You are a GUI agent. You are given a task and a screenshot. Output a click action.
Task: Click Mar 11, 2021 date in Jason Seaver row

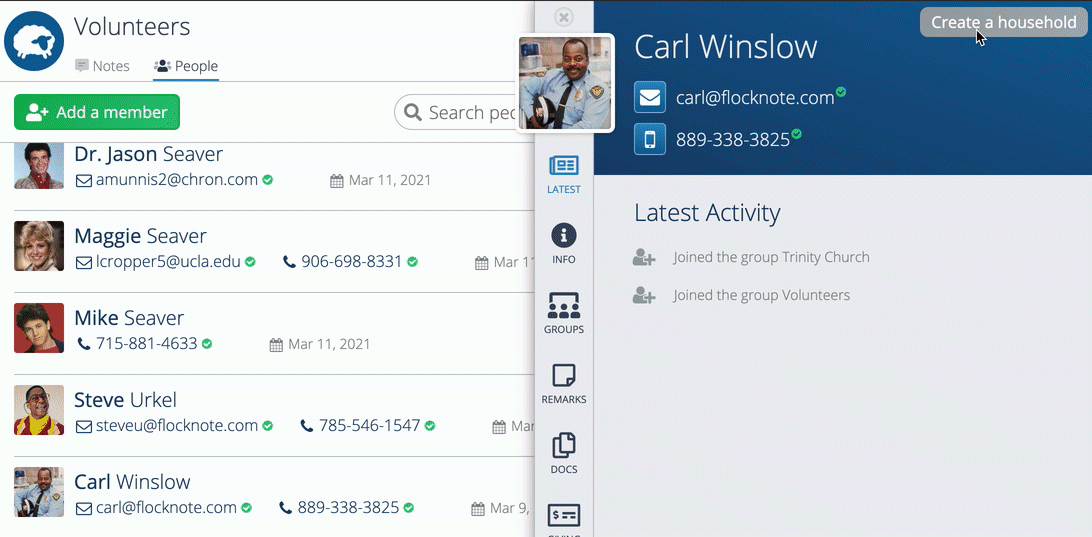[389, 180]
